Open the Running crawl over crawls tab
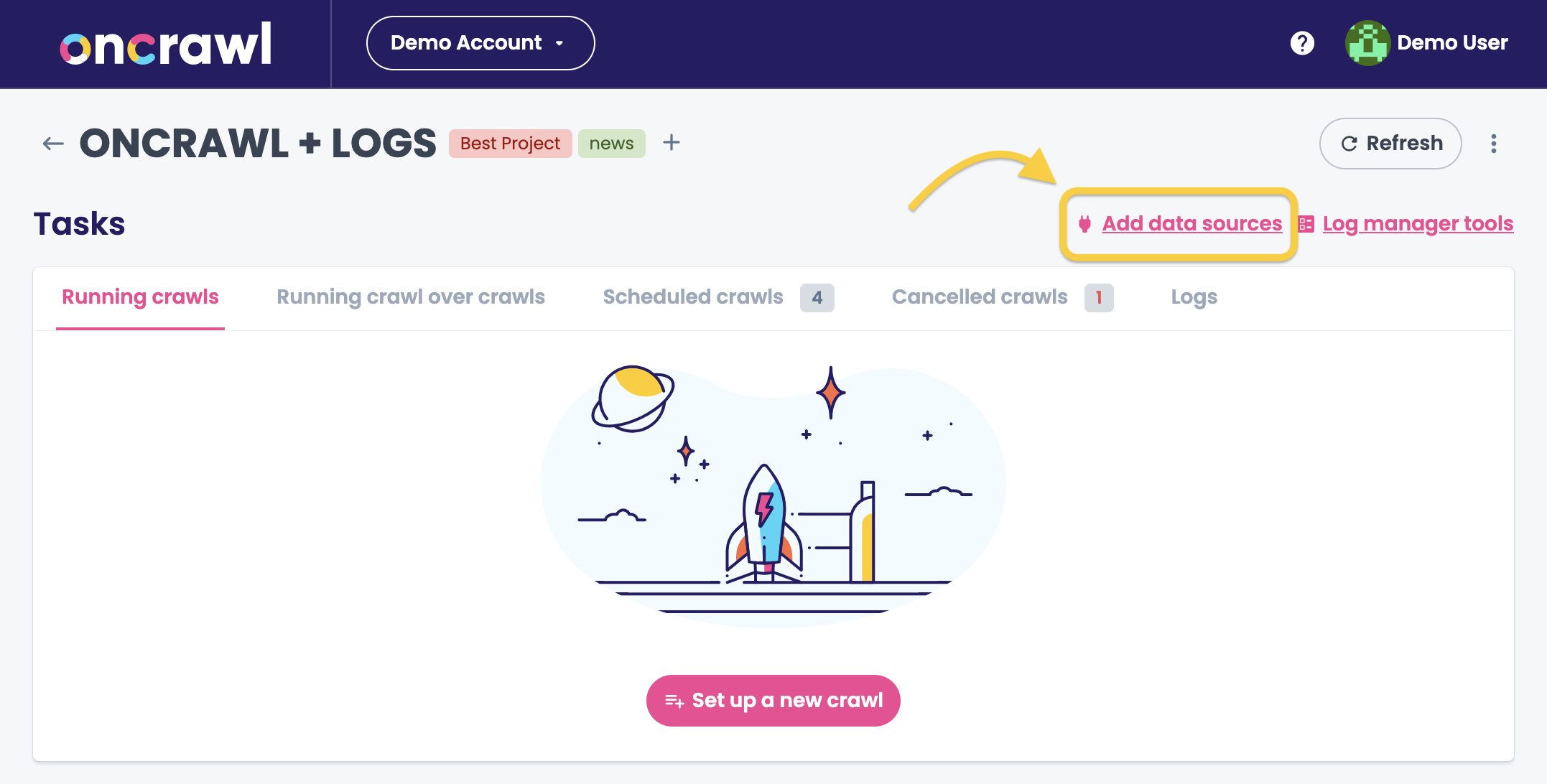 pyautogui.click(x=411, y=297)
